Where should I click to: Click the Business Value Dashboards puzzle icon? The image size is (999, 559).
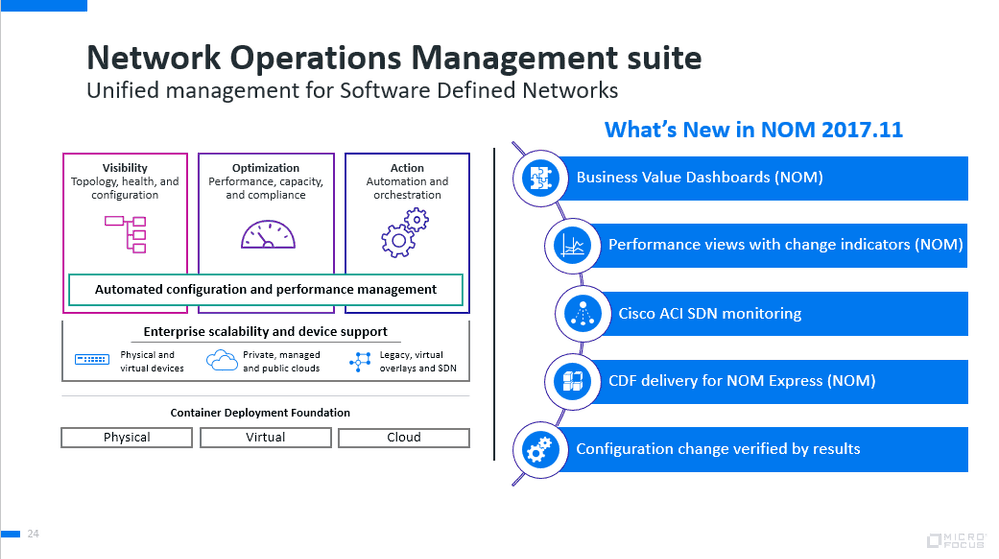pos(539,178)
